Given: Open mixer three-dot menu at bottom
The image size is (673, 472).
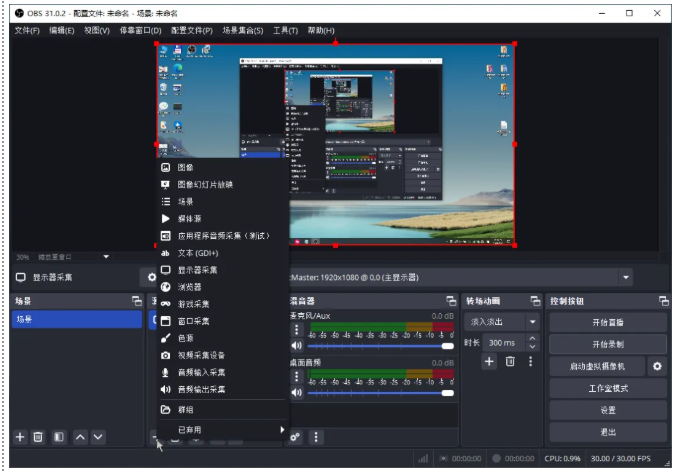Looking at the screenshot, I should (316, 437).
